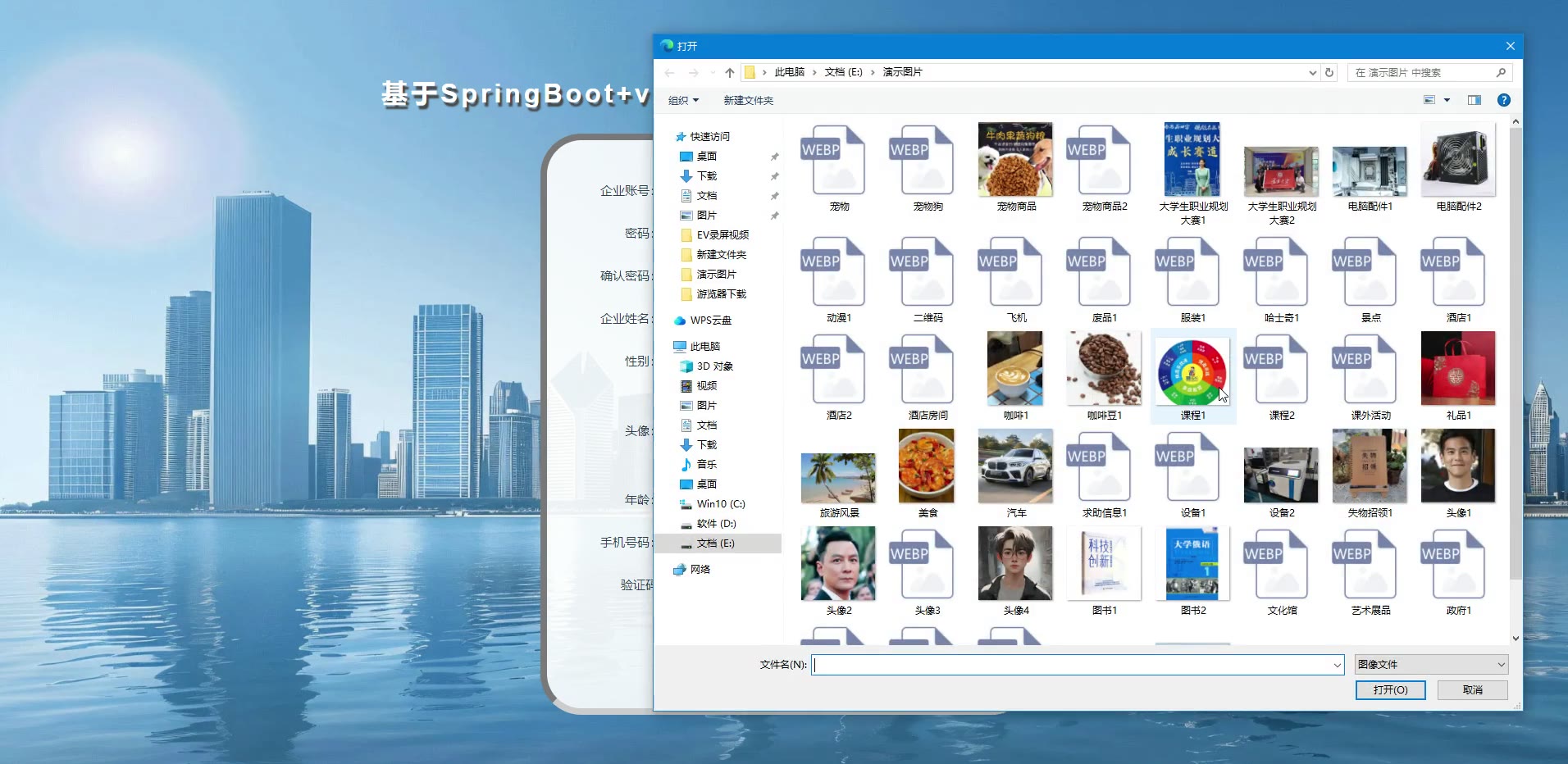Click 文档 (E:) in the breadcrumb path
Viewport: 1568px width, 764px height.
click(843, 72)
